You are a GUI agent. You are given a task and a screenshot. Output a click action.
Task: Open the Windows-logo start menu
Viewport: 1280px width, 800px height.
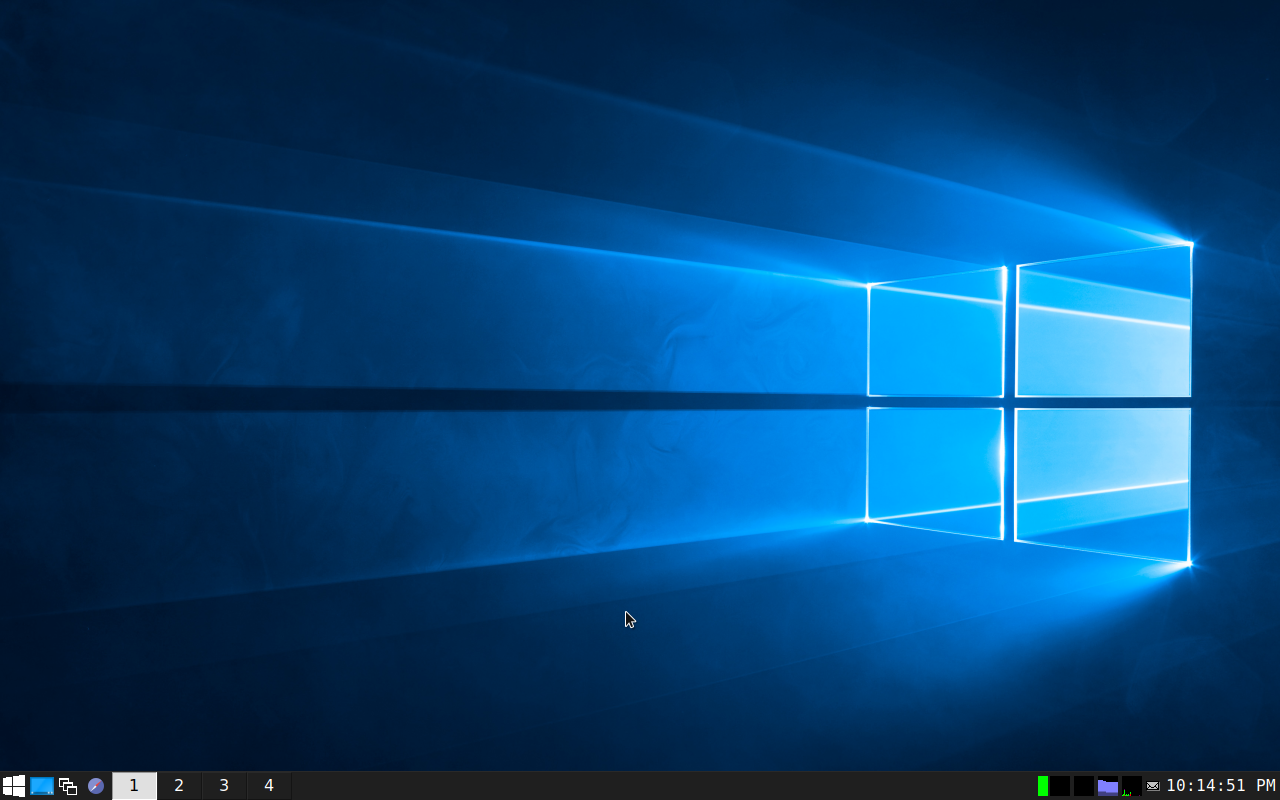click(x=14, y=786)
